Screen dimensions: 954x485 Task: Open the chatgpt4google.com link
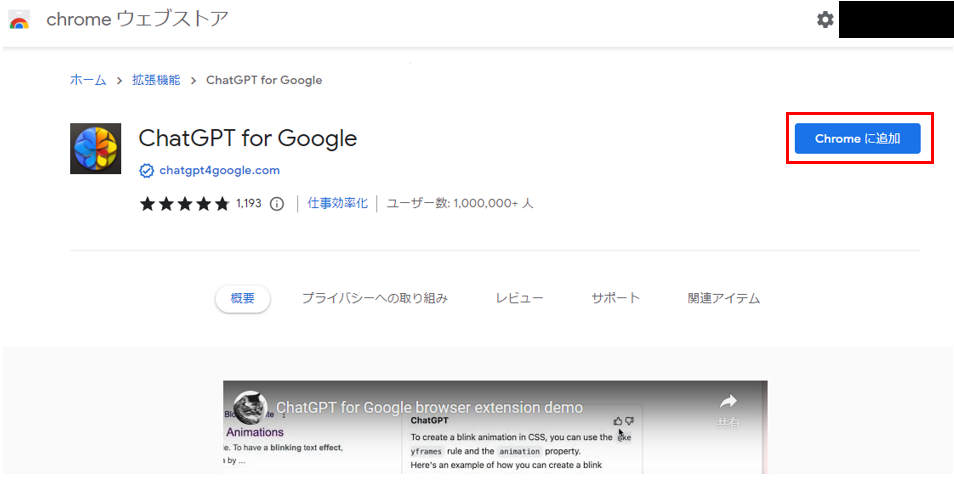pyautogui.click(x=220, y=170)
